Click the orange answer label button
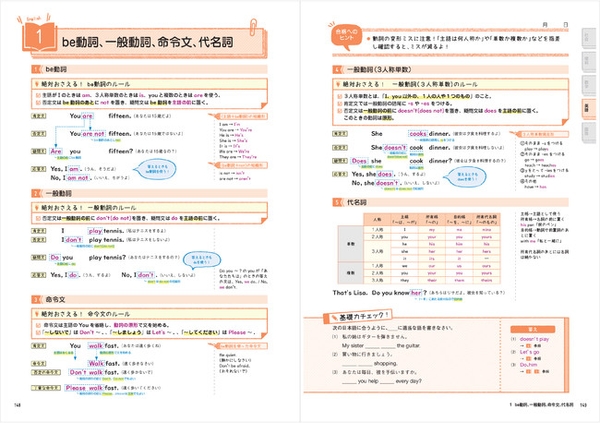 click(533, 329)
